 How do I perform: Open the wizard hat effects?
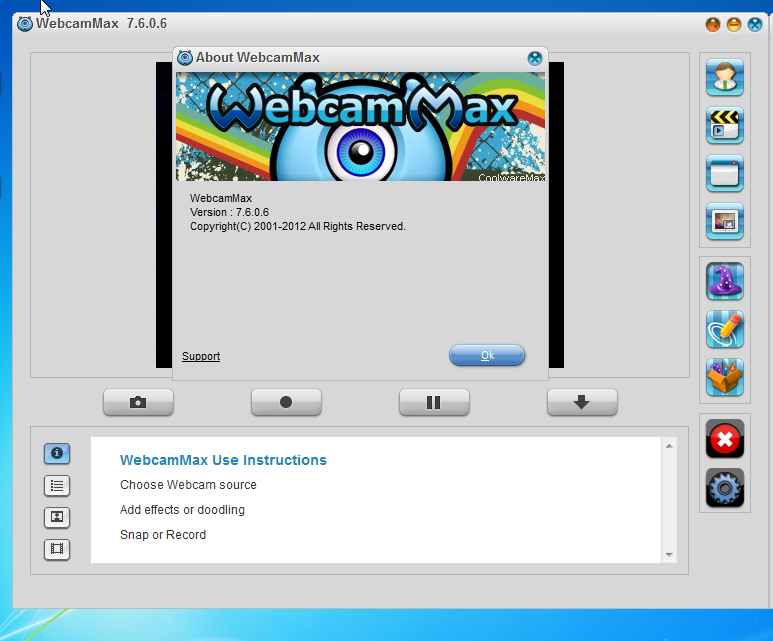pyautogui.click(x=725, y=281)
